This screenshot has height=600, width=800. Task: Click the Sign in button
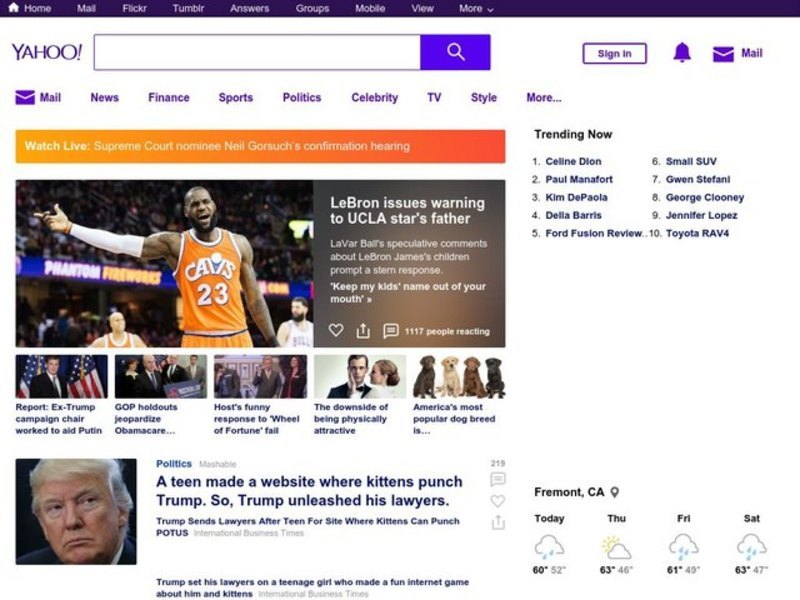(614, 54)
